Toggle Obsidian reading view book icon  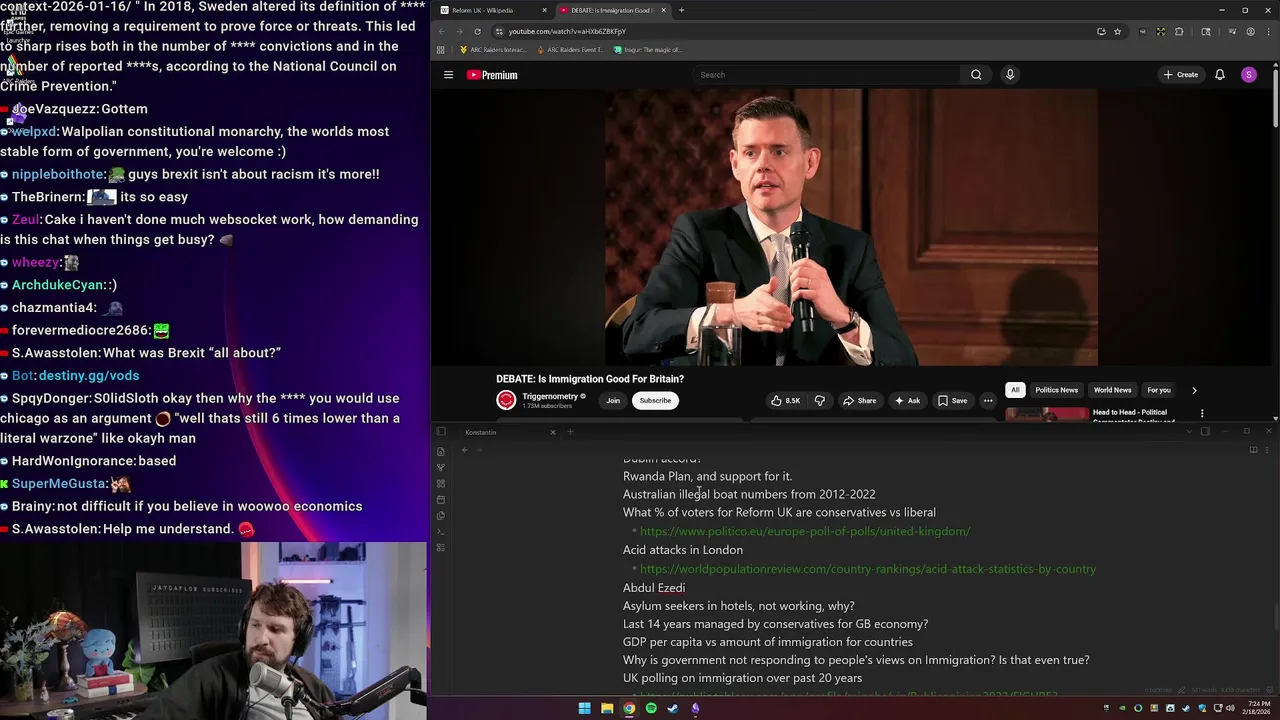pos(1253,450)
